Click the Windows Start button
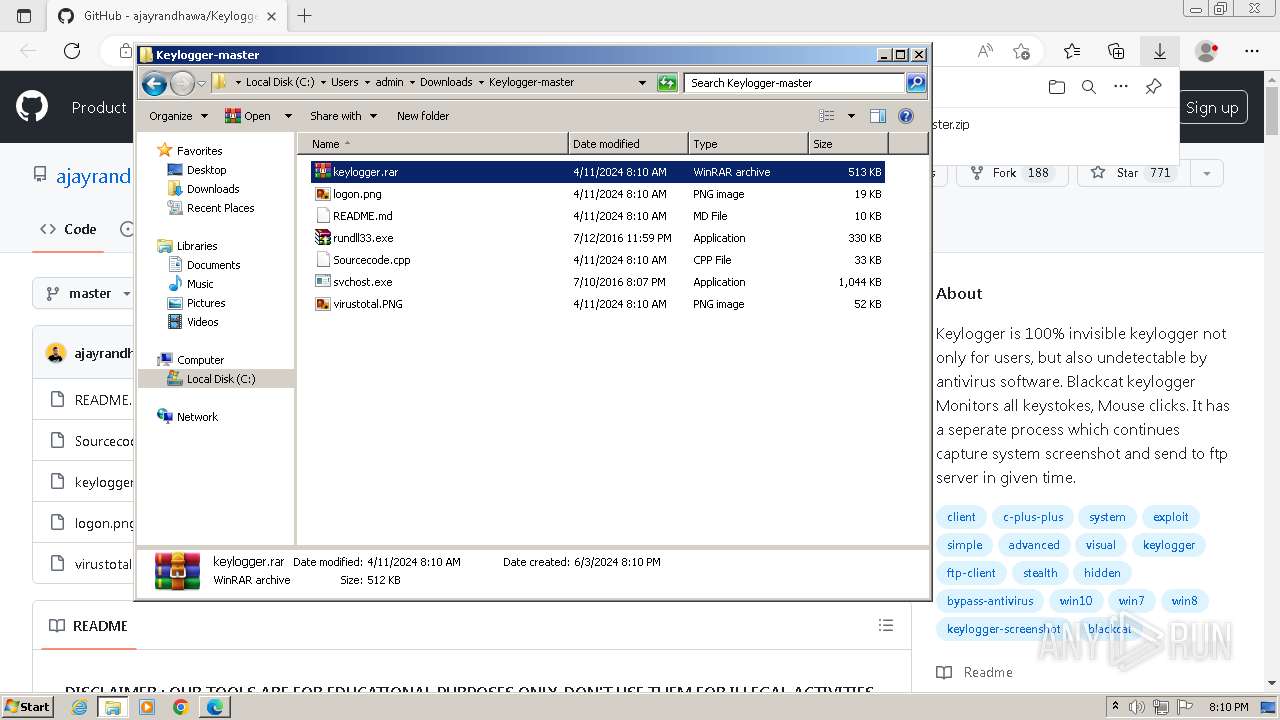 pyautogui.click(x=28, y=707)
